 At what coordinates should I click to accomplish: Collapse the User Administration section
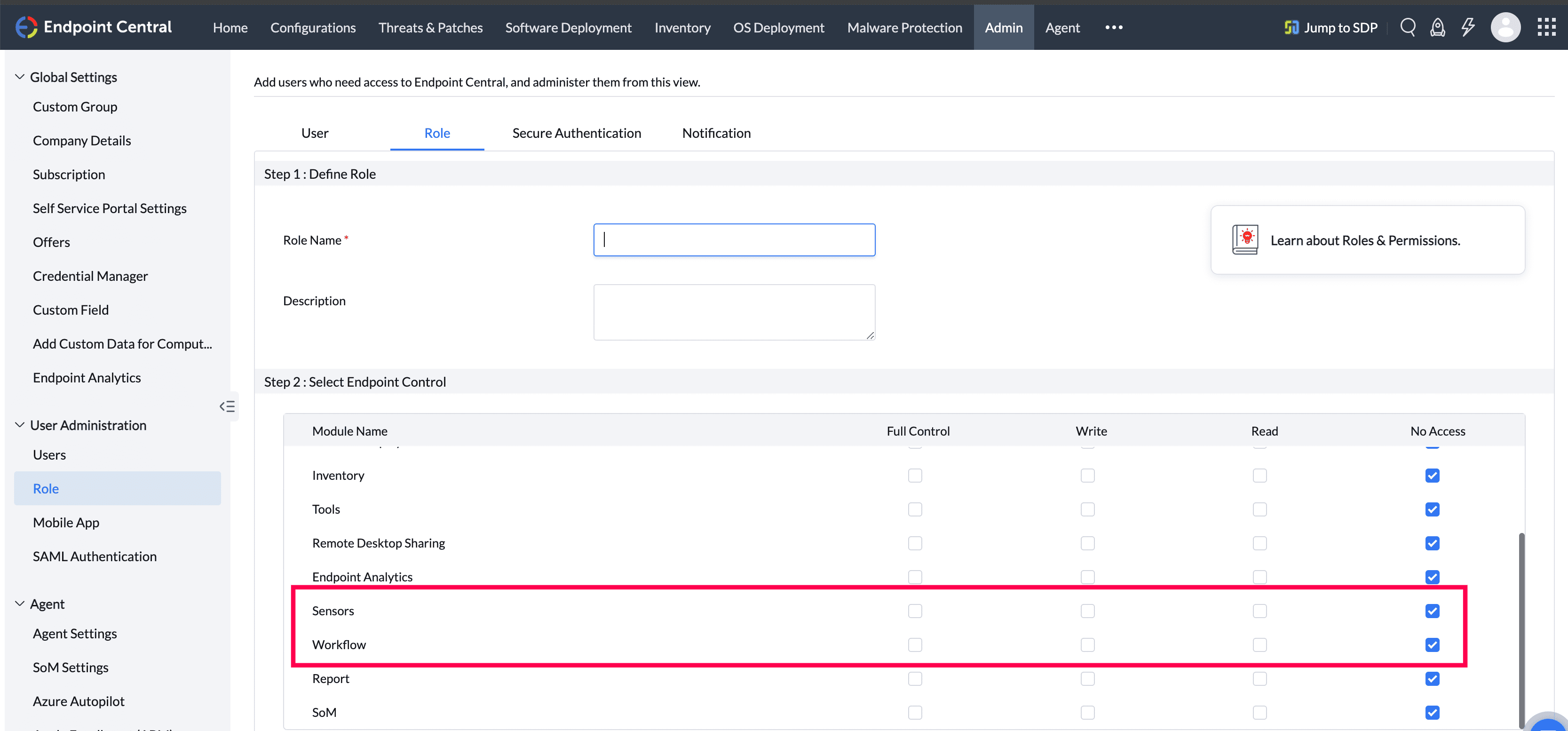point(19,425)
